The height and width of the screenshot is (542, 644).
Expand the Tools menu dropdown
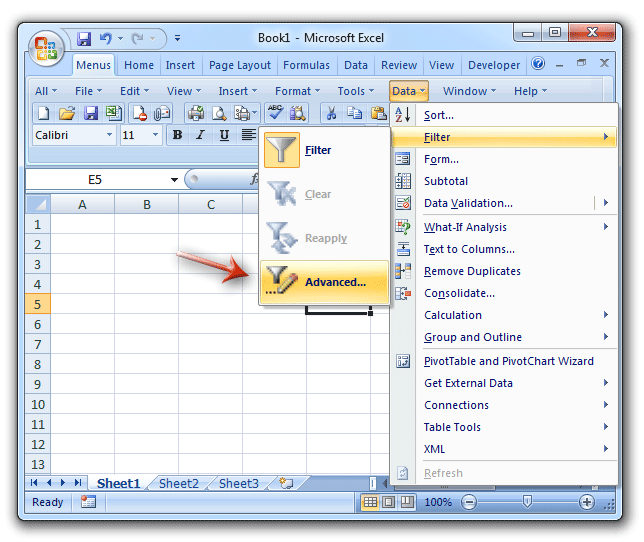click(355, 91)
